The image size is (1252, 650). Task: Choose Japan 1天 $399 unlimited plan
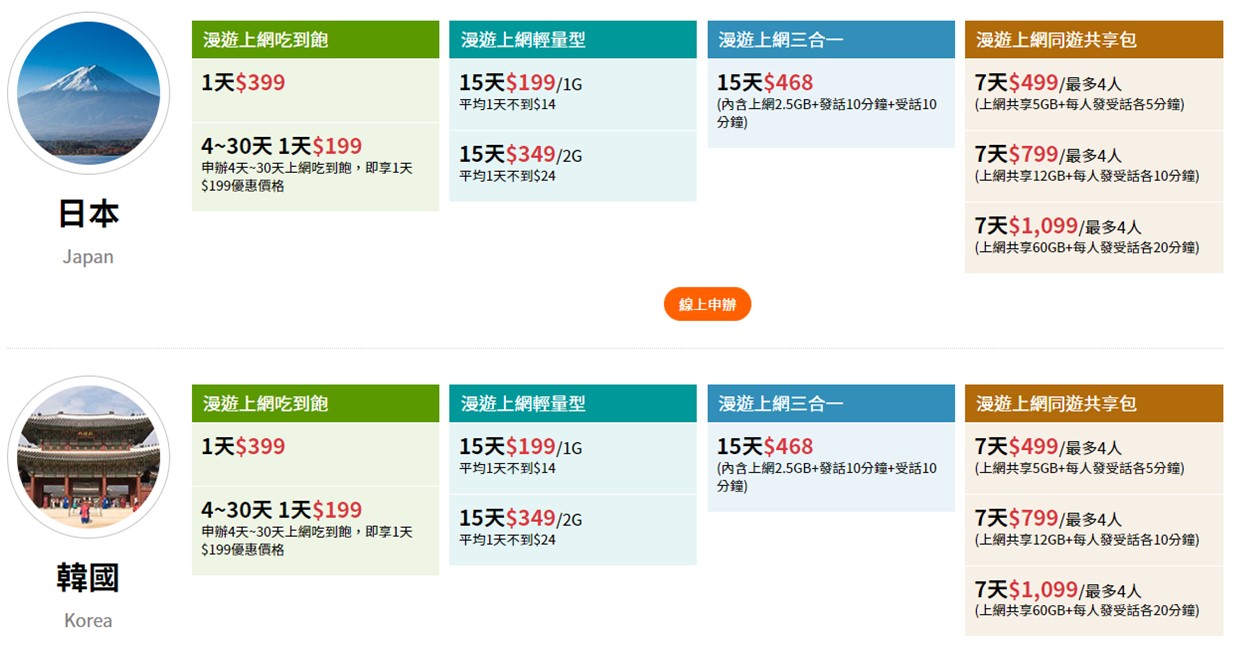pyautogui.click(x=315, y=90)
